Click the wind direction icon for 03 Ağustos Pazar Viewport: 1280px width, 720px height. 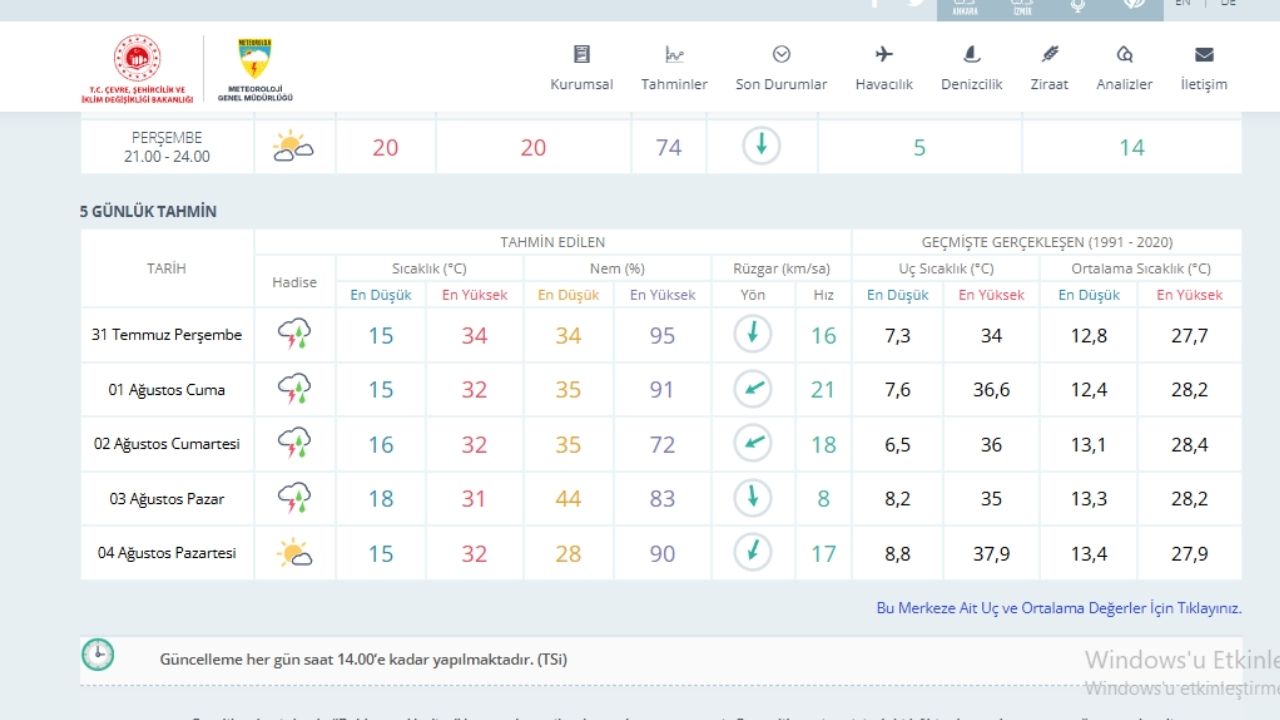(752, 498)
